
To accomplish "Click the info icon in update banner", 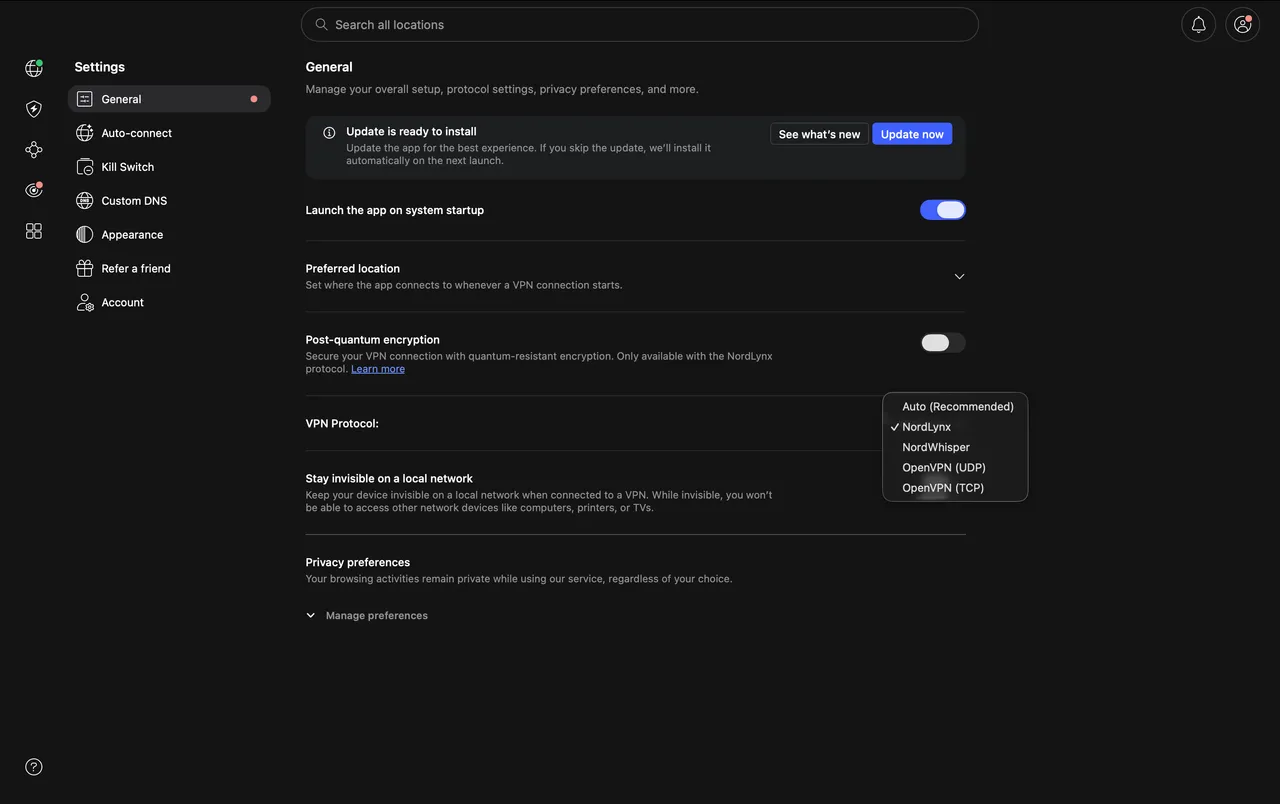I will pyautogui.click(x=329, y=132).
